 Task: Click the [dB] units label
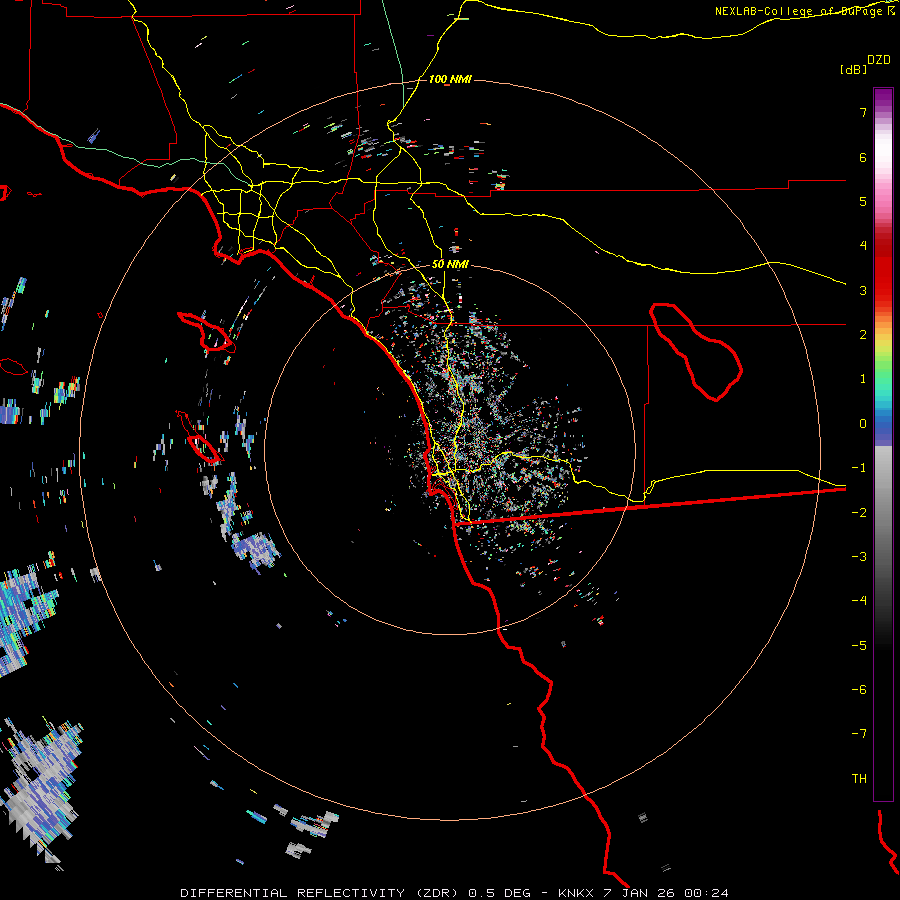[853, 69]
